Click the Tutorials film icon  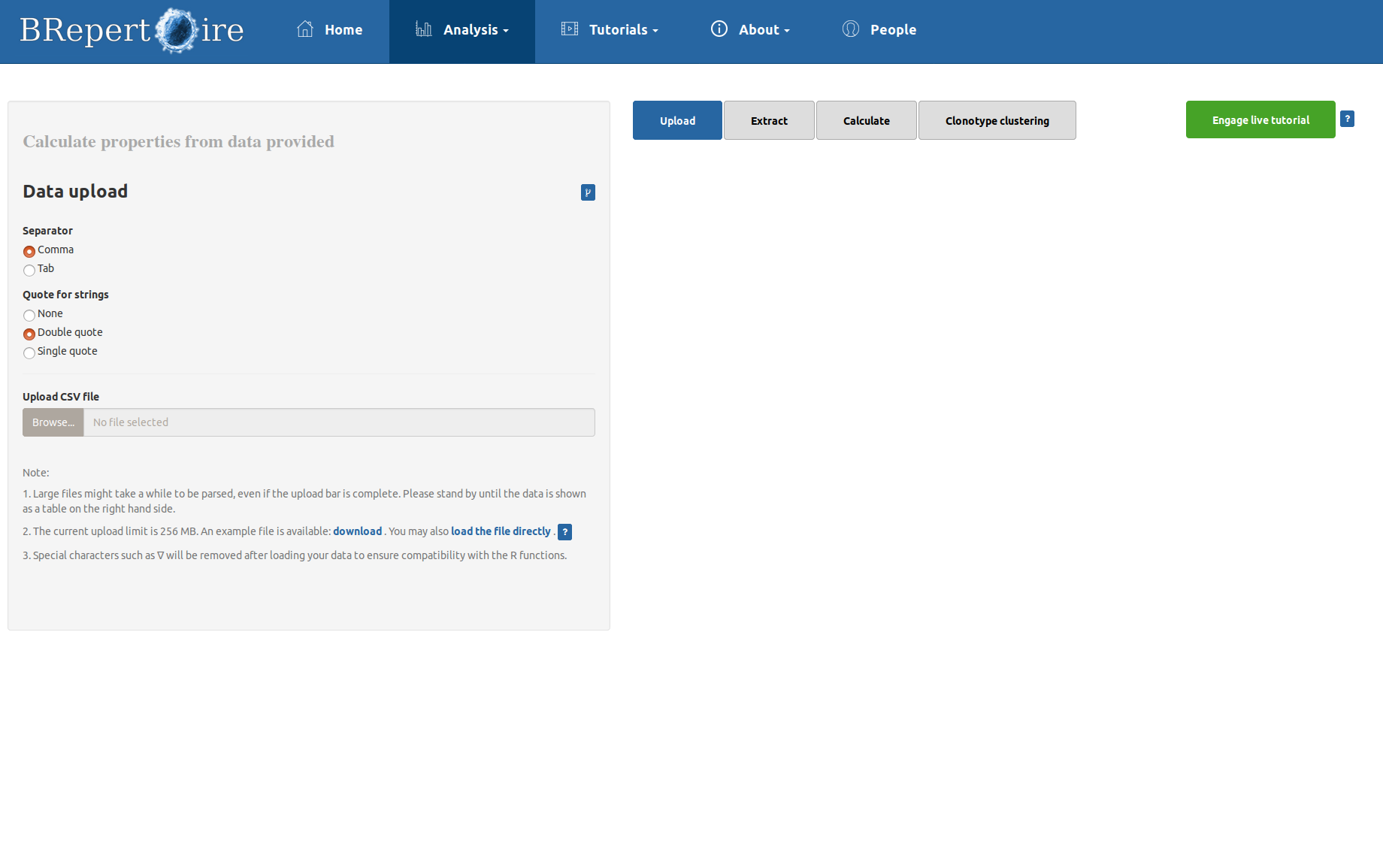coord(570,29)
